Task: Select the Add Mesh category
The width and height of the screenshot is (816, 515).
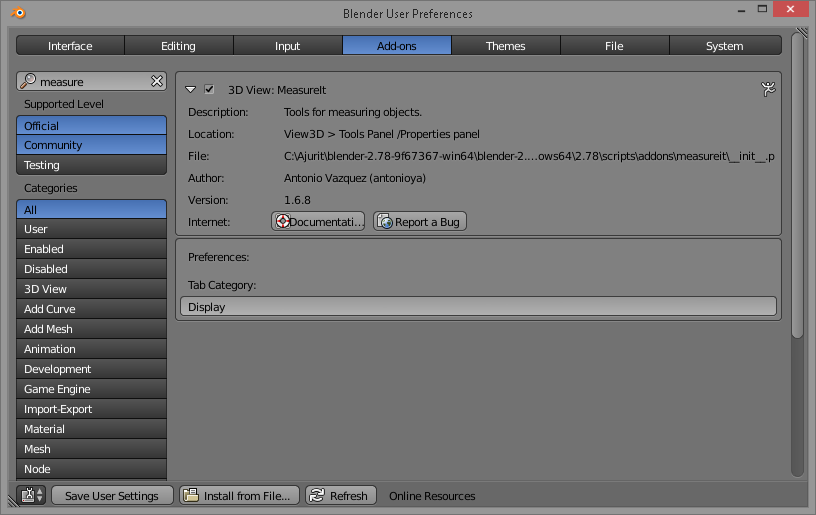Action: point(92,329)
